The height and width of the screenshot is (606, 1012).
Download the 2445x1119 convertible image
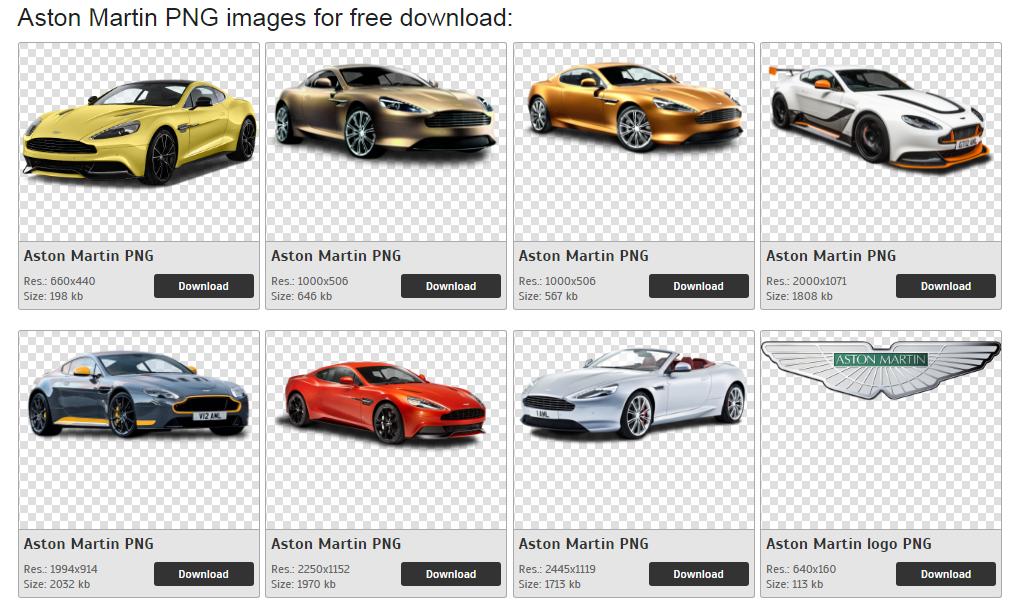pos(698,574)
